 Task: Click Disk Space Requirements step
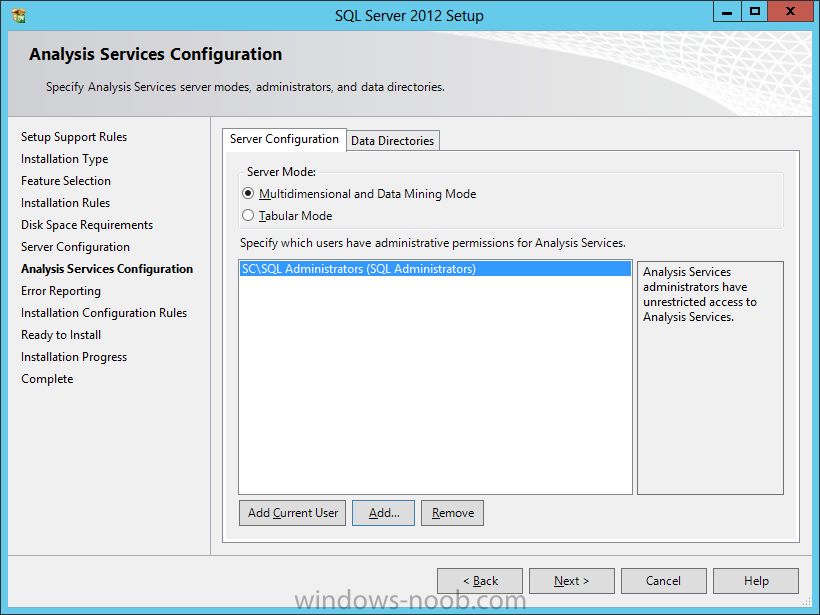(87, 225)
